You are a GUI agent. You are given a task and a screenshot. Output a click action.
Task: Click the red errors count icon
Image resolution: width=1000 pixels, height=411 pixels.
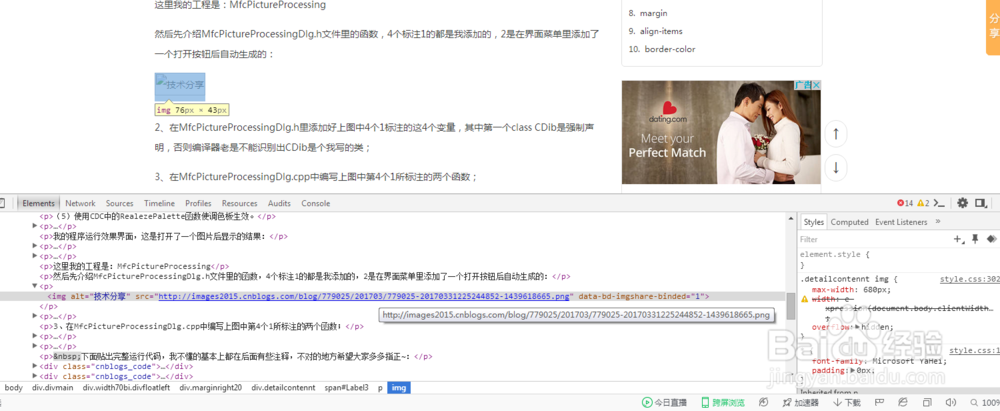(901, 203)
